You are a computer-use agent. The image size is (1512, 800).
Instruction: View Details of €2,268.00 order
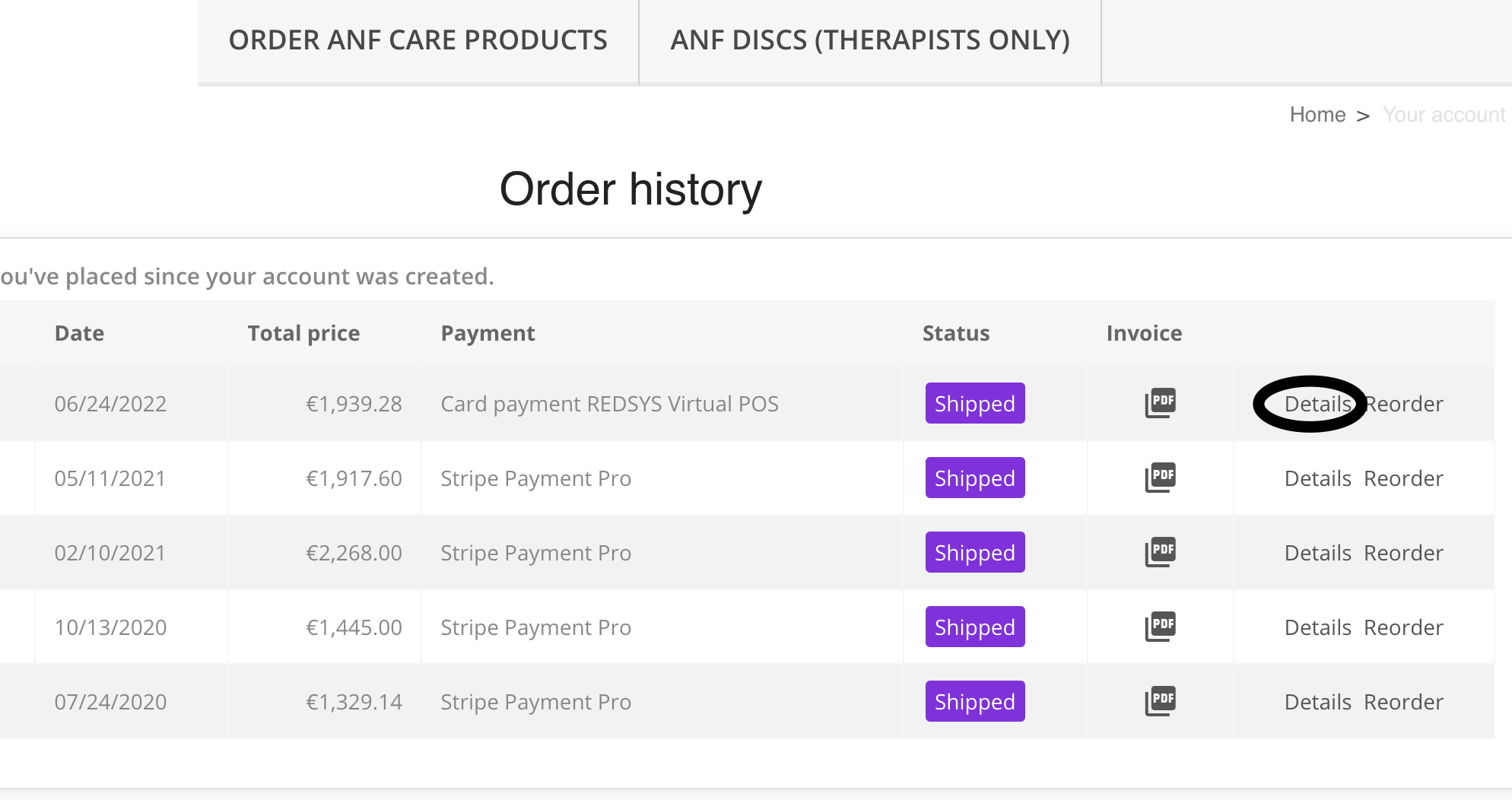click(1317, 553)
